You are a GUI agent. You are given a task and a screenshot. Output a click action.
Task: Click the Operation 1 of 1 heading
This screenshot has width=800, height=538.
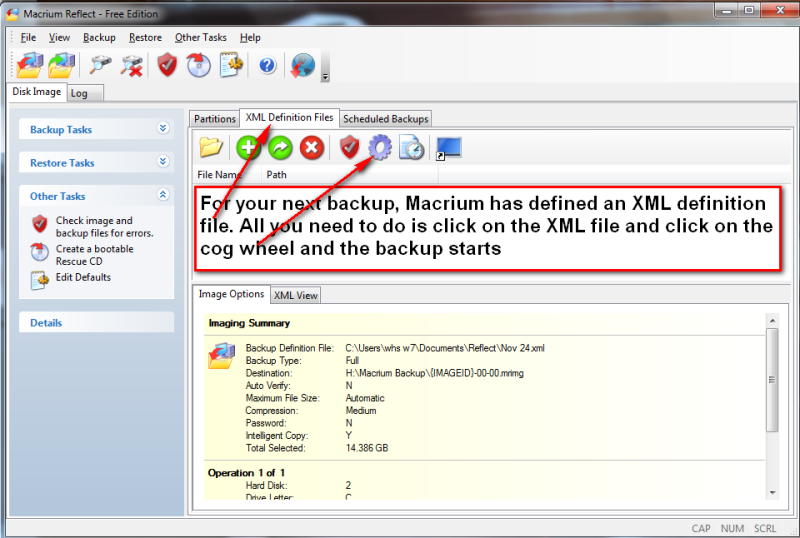pyautogui.click(x=246, y=473)
